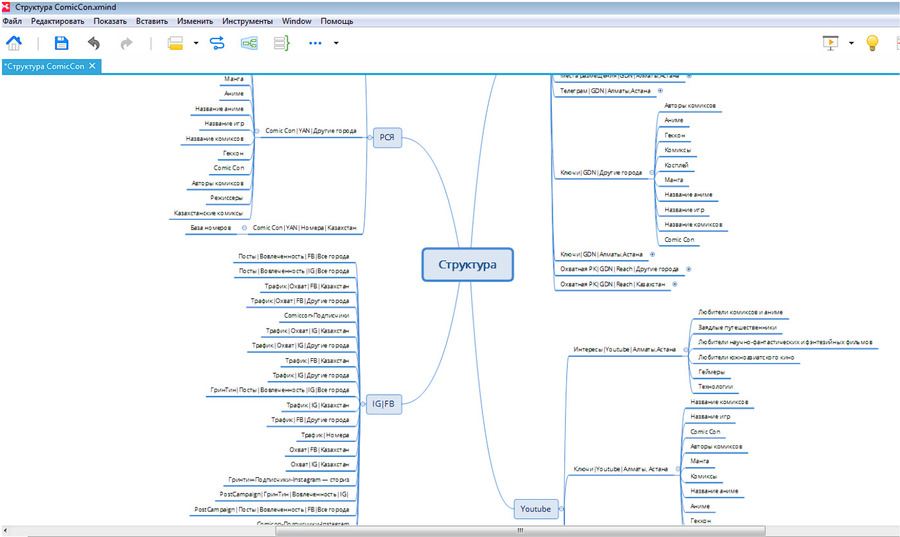Collapse the IG|FB branch toggle
The image size is (900, 537).
coord(363,404)
